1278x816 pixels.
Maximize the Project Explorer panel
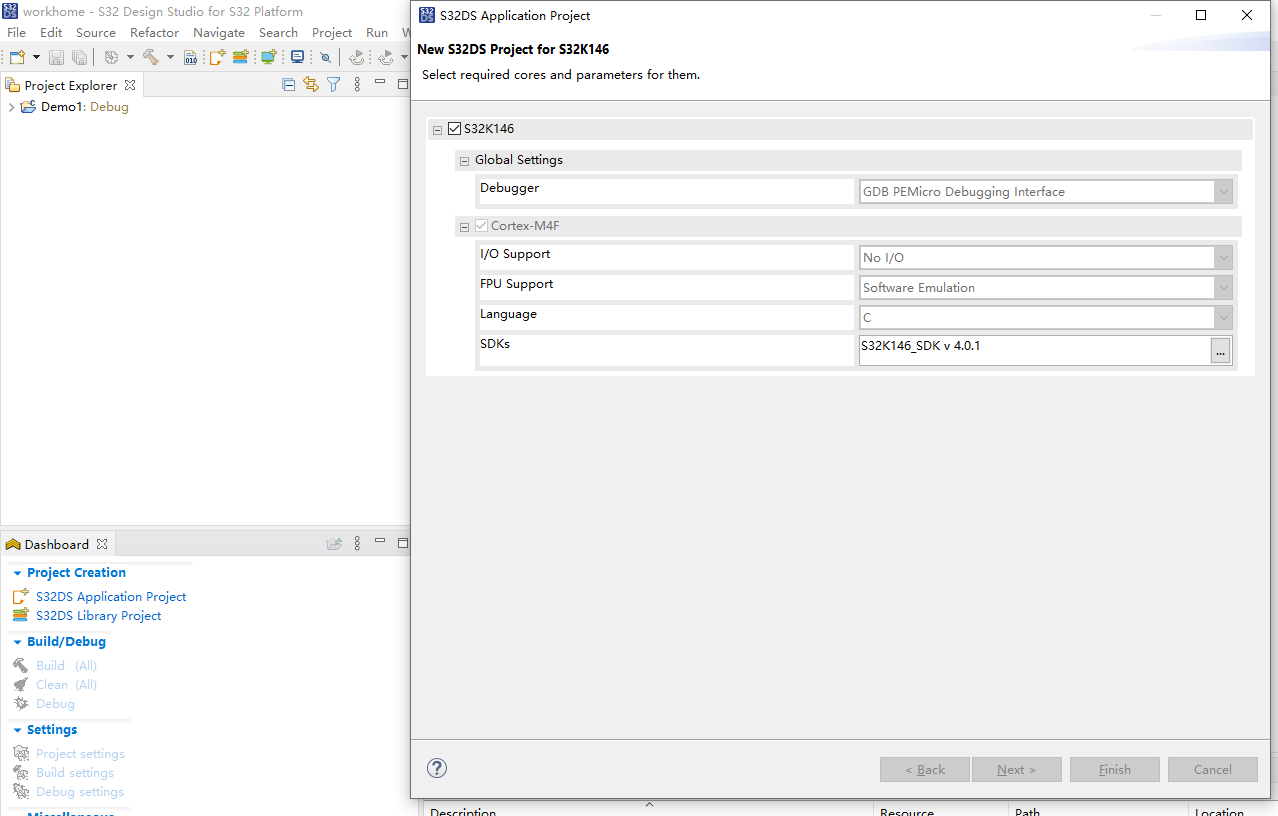click(403, 84)
